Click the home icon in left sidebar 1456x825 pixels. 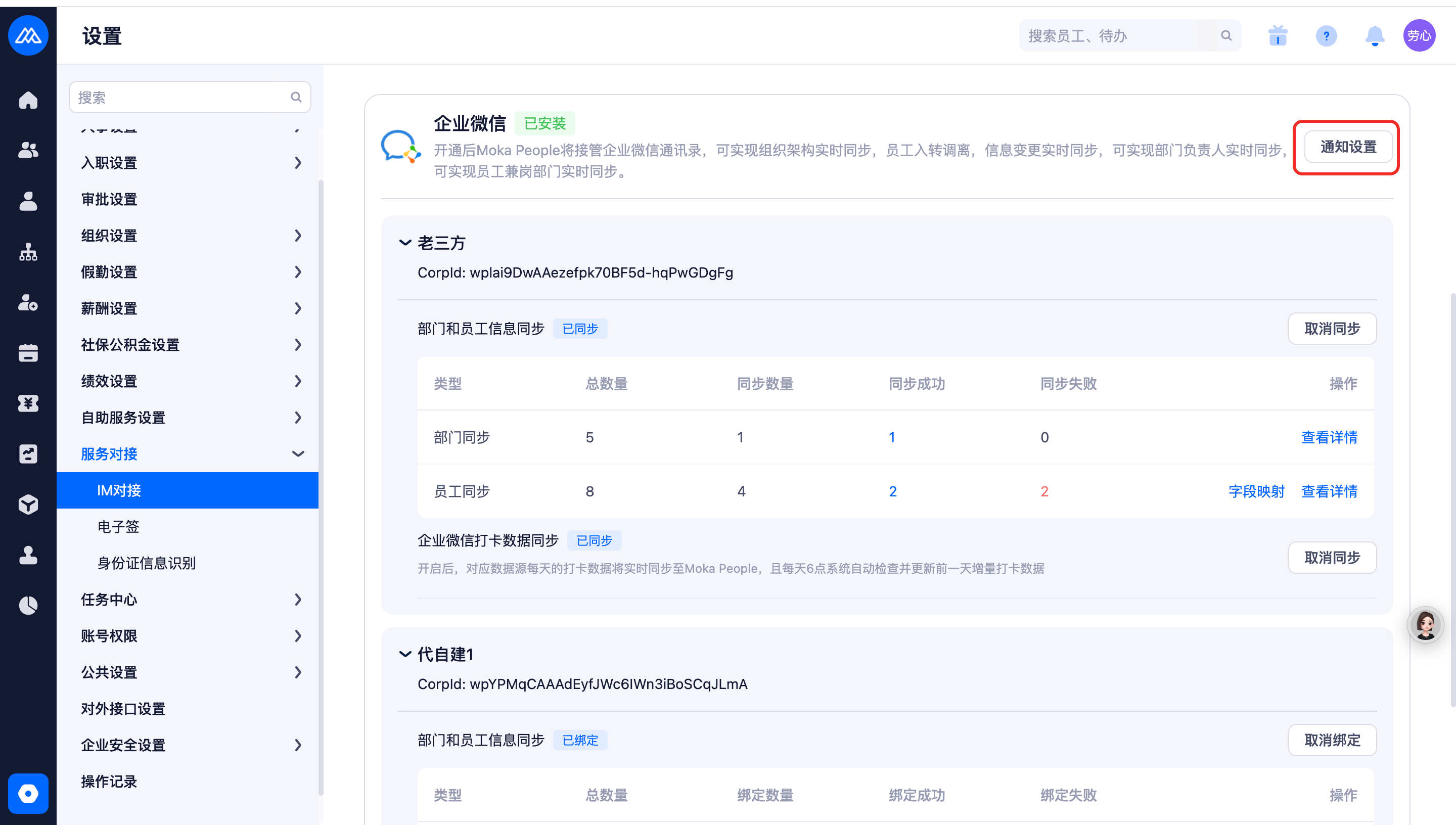point(28,100)
